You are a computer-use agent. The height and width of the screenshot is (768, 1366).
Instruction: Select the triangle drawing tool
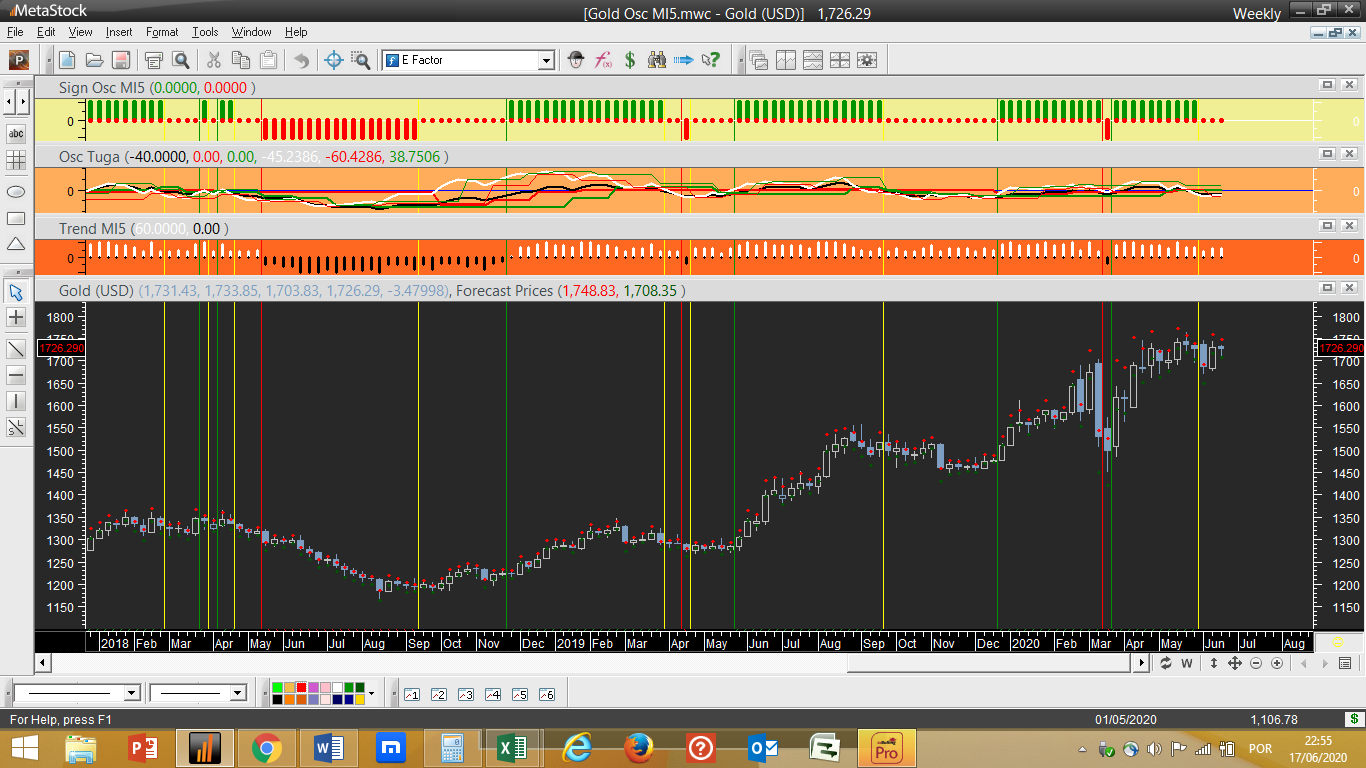click(16, 245)
